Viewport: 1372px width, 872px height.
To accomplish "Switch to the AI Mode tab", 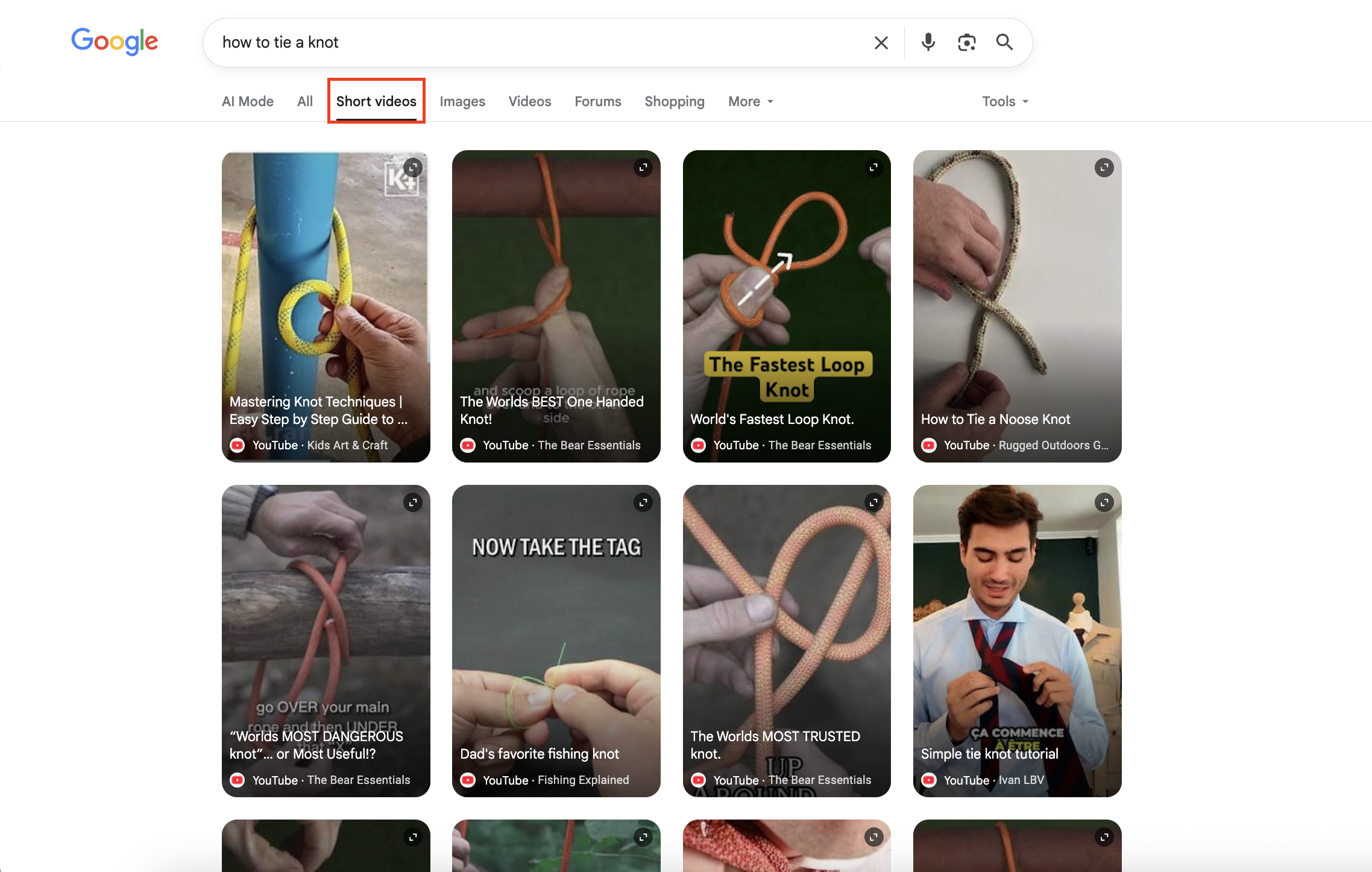I will tap(248, 101).
